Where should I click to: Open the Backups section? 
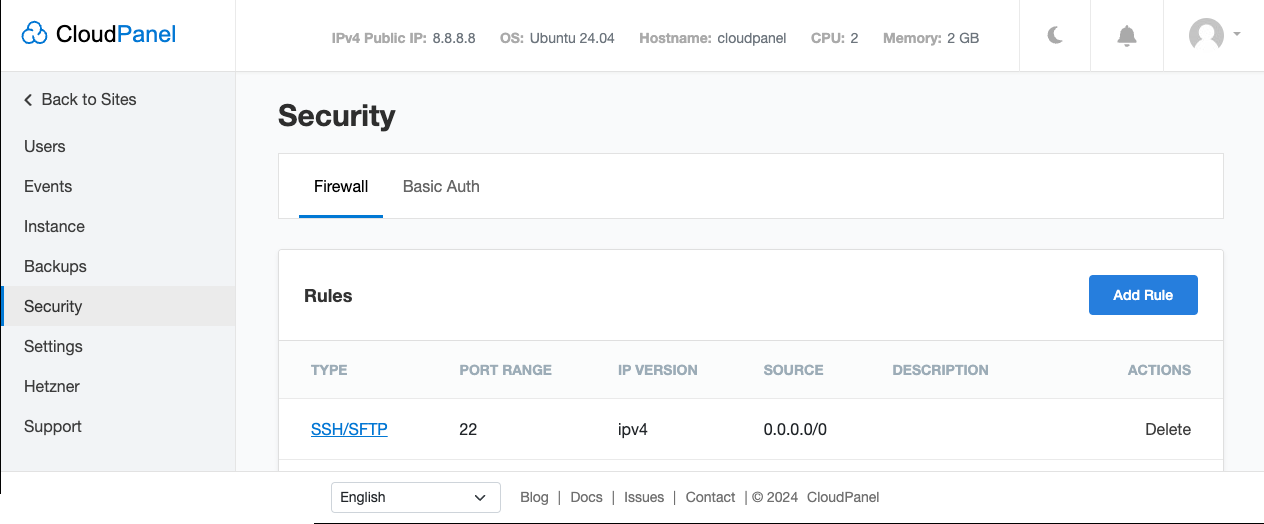[x=55, y=266]
